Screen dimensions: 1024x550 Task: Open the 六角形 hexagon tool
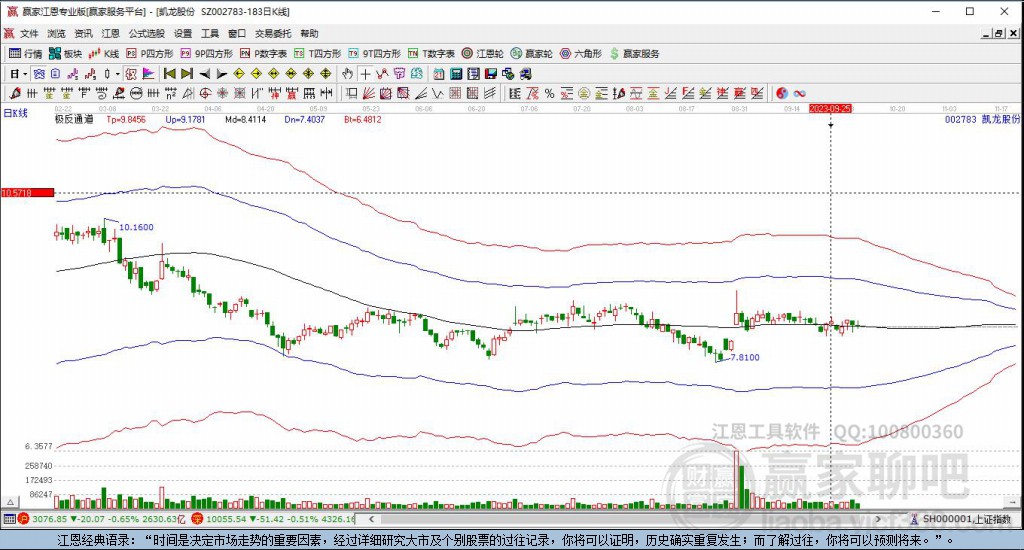coord(581,54)
